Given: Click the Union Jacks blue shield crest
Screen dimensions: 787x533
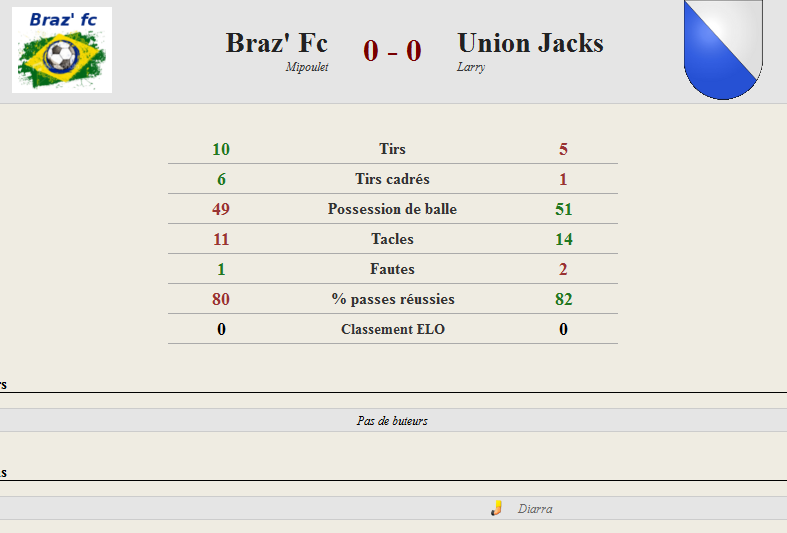Looking at the screenshot, I should pyautogui.click(x=723, y=49).
